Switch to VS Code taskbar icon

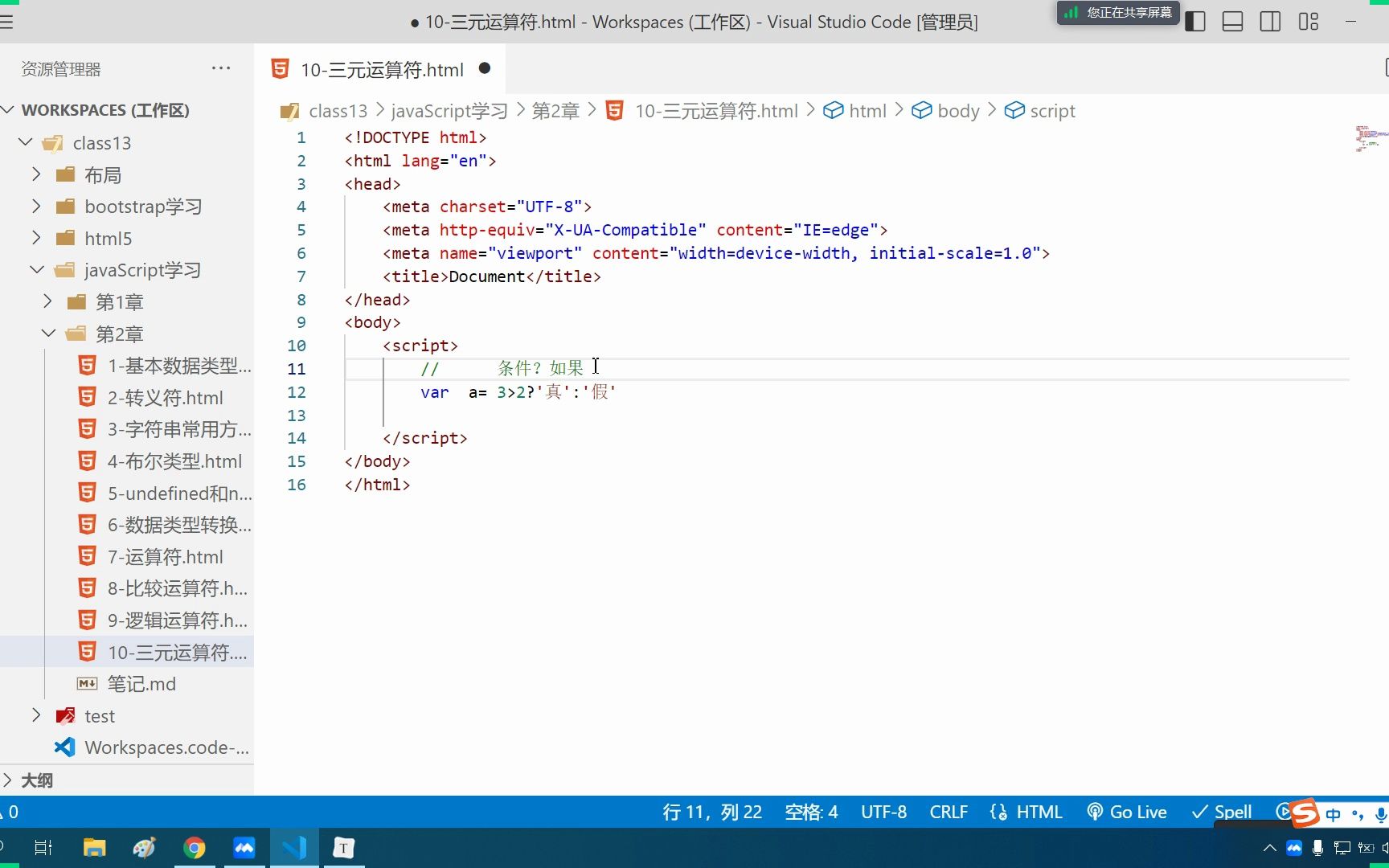(294, 847)
